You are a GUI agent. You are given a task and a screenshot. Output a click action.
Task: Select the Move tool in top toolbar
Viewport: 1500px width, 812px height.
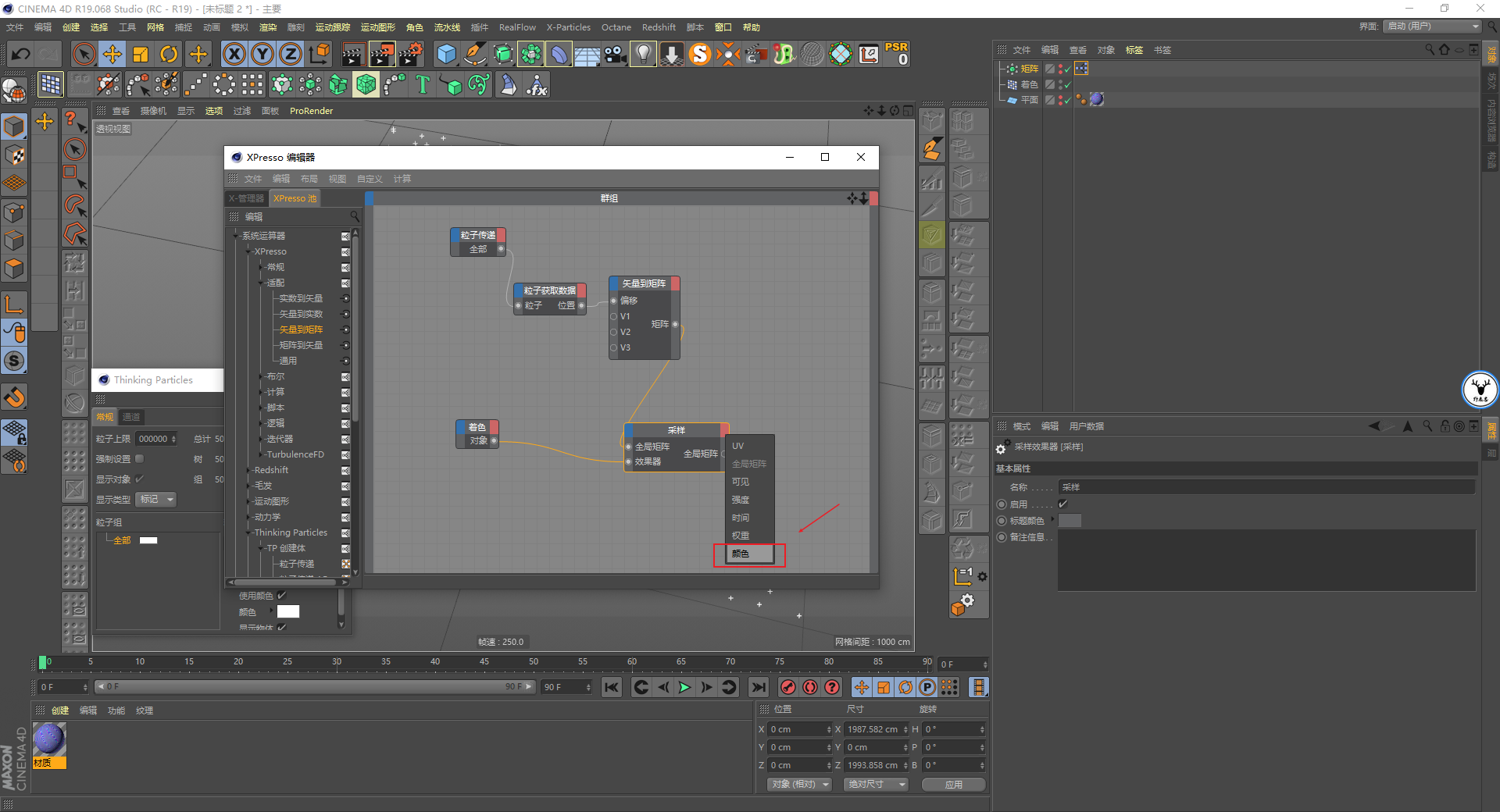[112, 54]
